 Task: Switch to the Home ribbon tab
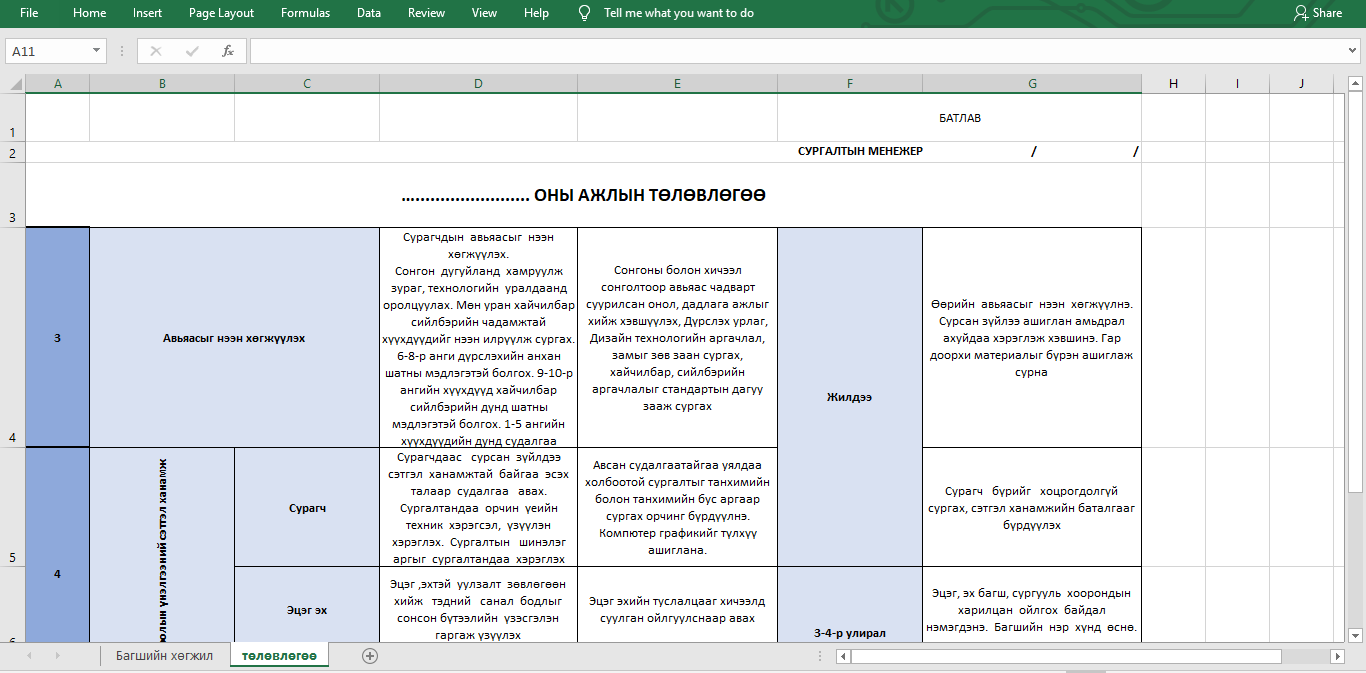(90, 13)
